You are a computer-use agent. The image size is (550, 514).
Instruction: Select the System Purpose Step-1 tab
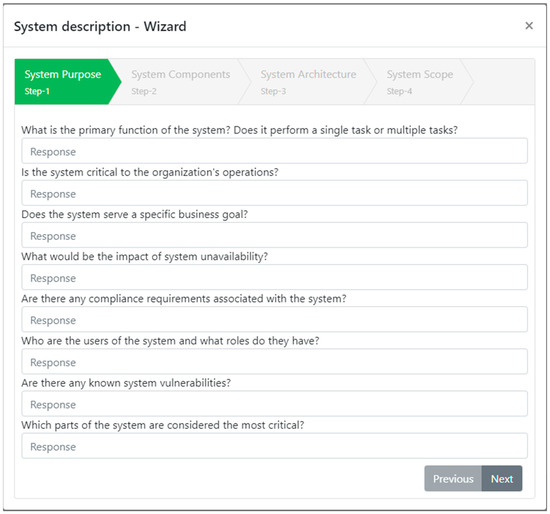point(68,82)
